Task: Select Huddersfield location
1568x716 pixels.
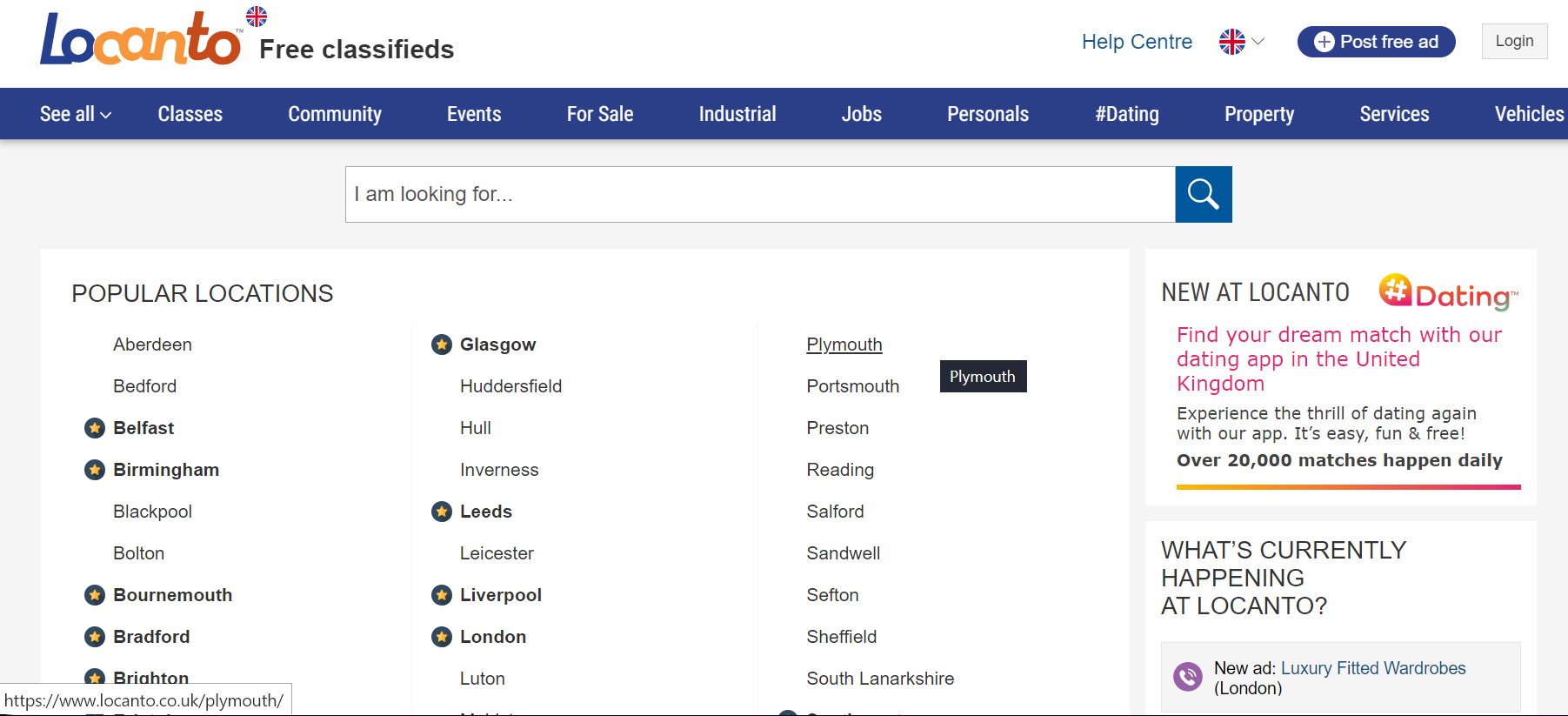Action: click(510, 386)
